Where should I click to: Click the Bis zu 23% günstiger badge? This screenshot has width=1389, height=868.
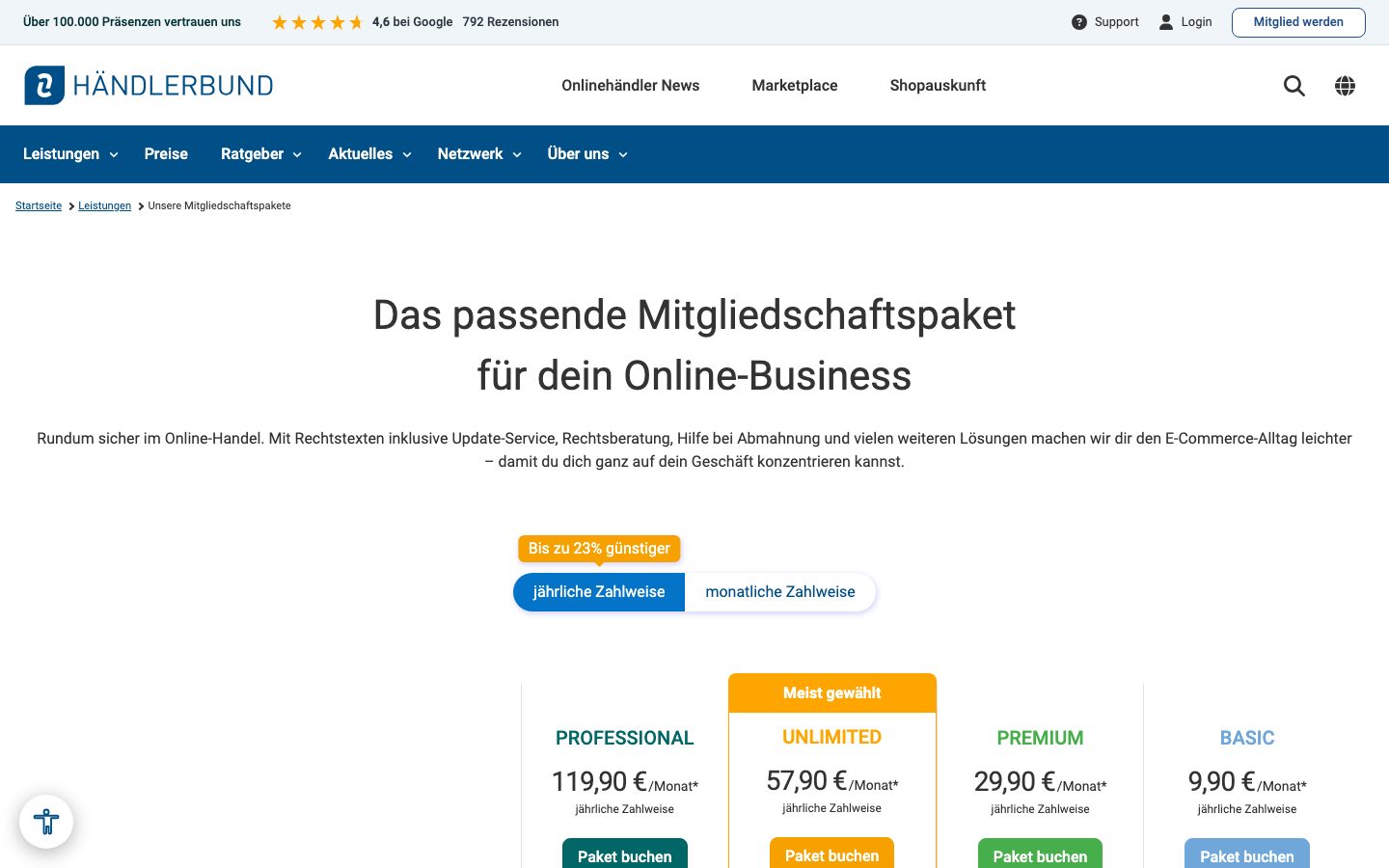(x=599, y=549)
